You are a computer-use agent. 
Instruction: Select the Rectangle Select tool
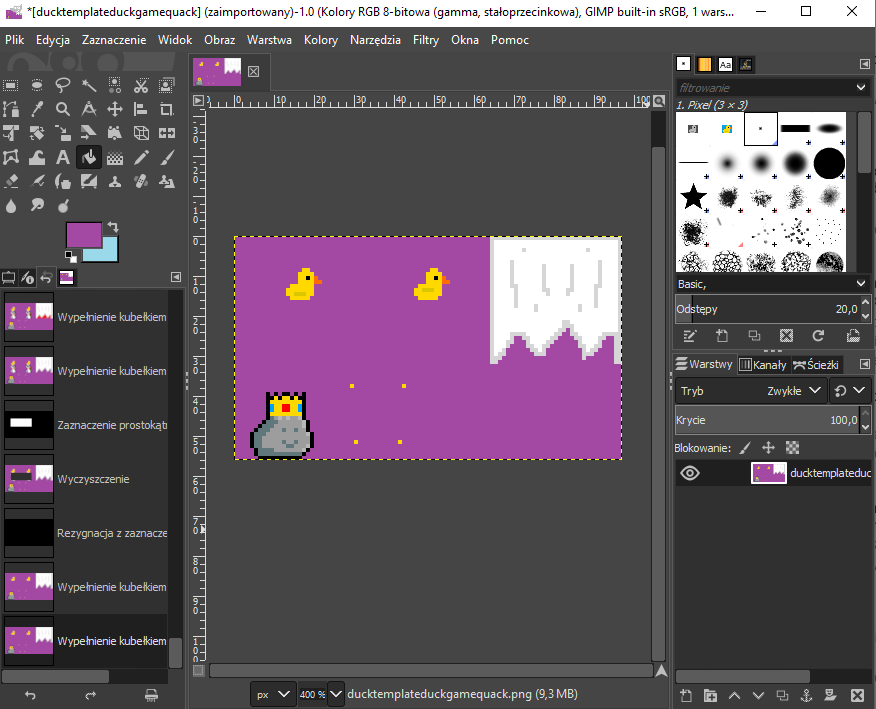click(11, 85)
